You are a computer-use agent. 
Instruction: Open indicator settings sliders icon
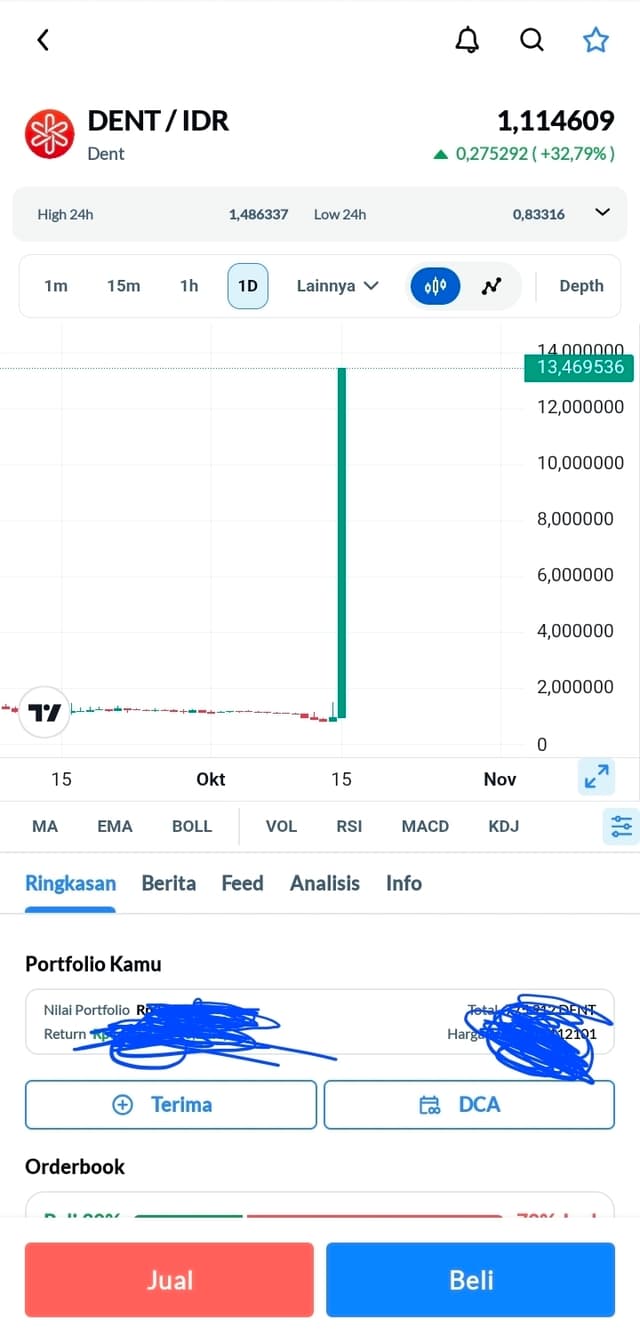coord(622,826)
